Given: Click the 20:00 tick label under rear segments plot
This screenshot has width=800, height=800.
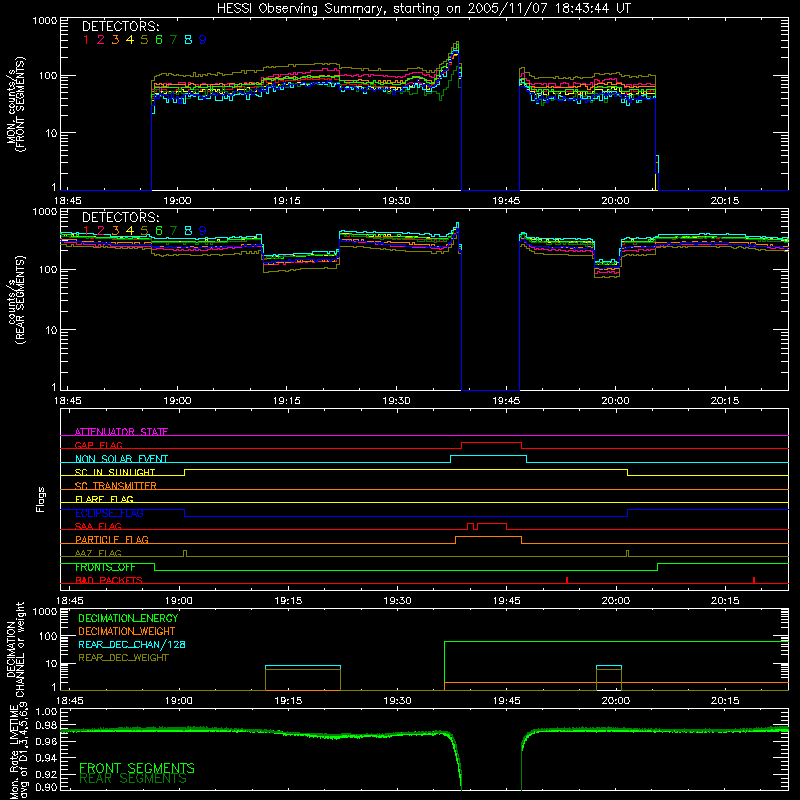Looking at the screenshot, I should point(616,401).
